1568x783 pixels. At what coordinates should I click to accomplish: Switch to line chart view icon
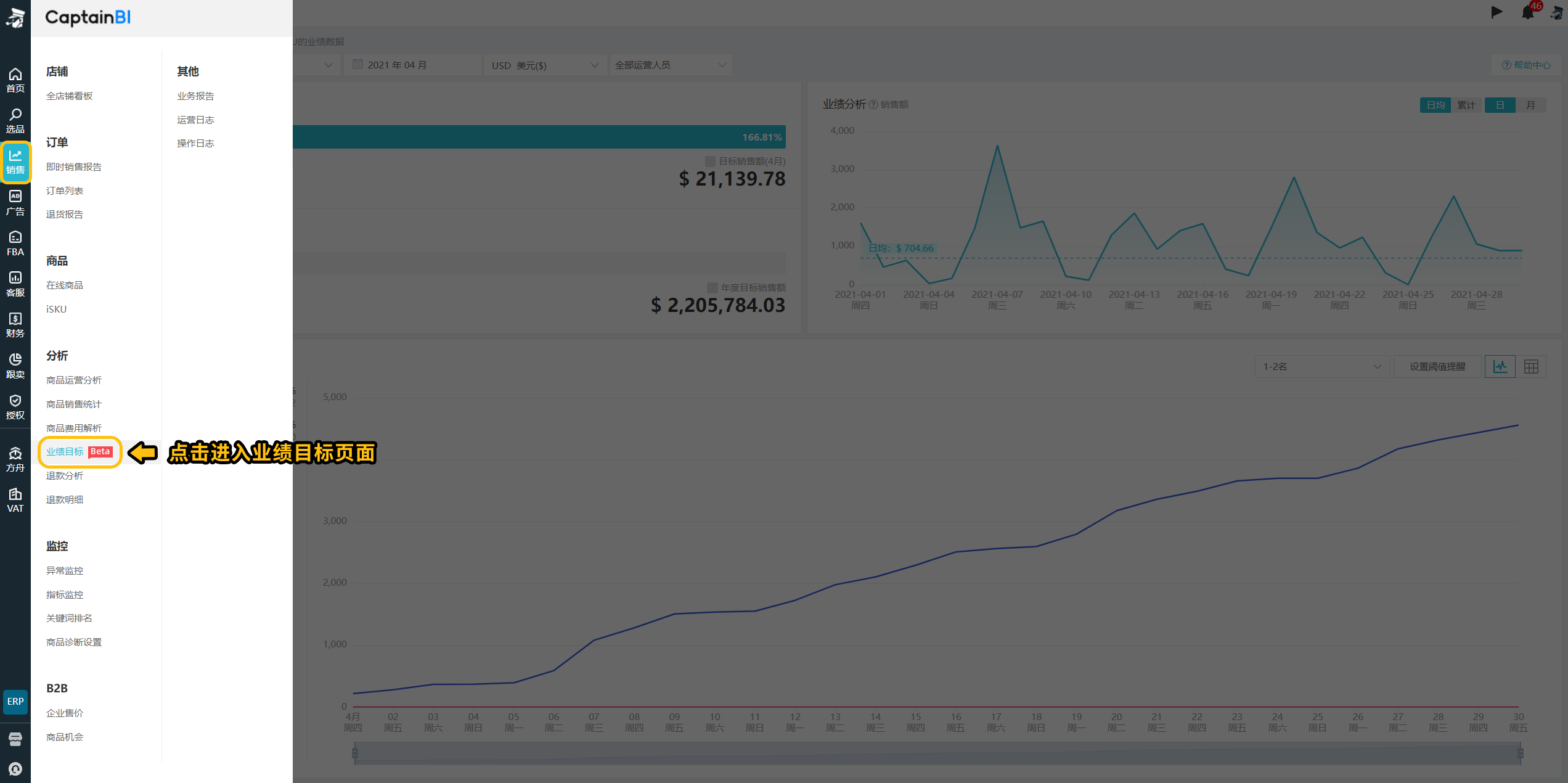1500,367
